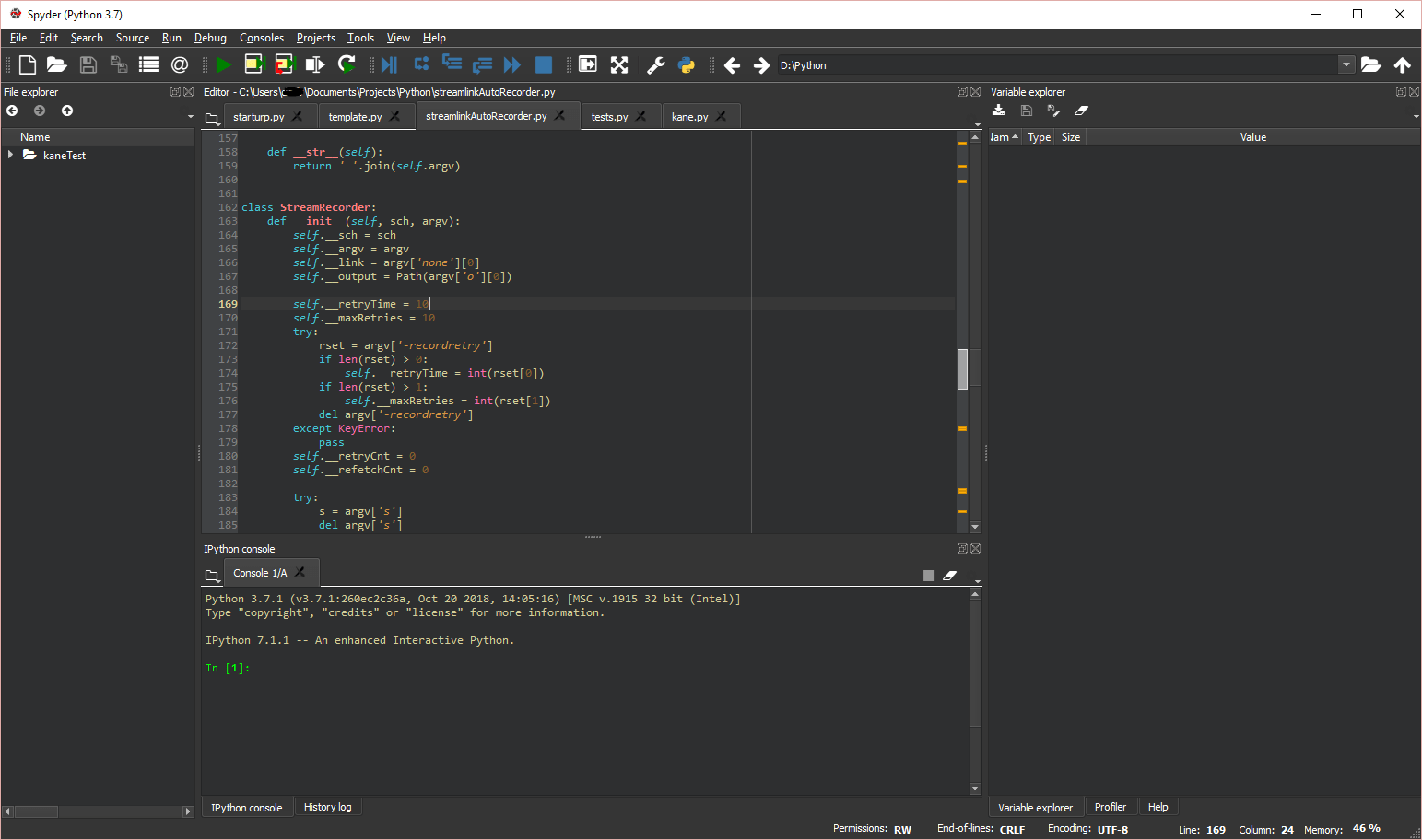Expand kaneTest folder in File explorer

(x=10, y=155)
